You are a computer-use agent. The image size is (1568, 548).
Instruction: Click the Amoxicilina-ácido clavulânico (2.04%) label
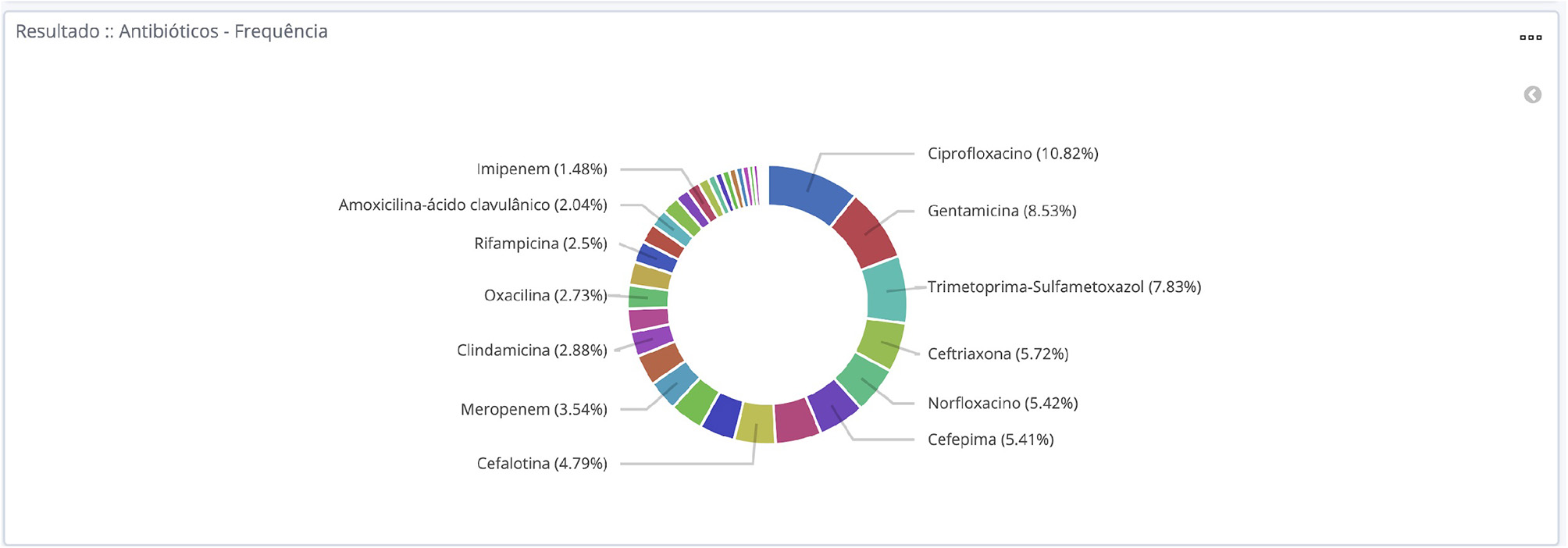coord(472,205)
